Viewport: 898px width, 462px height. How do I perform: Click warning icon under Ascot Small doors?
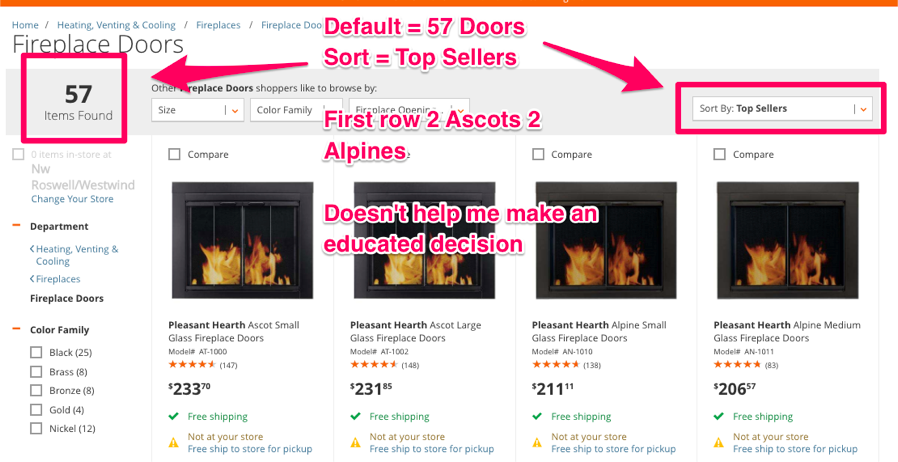tap(174, 443)
